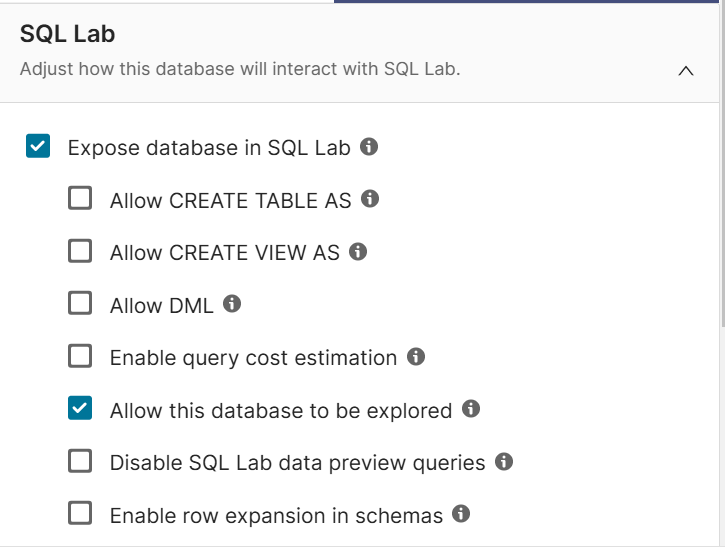Click info icon for Disable data preview queries
725x551 pixels.
504,462
